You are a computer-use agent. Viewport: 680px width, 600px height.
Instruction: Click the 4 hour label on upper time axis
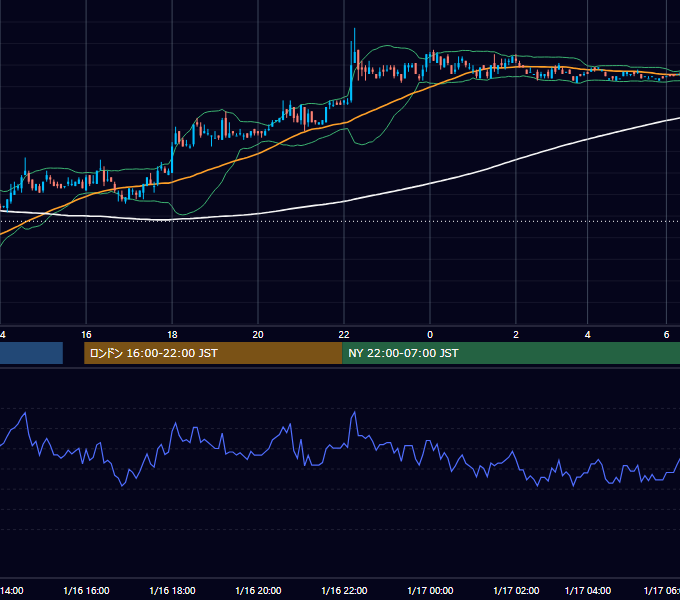(588, 335)
